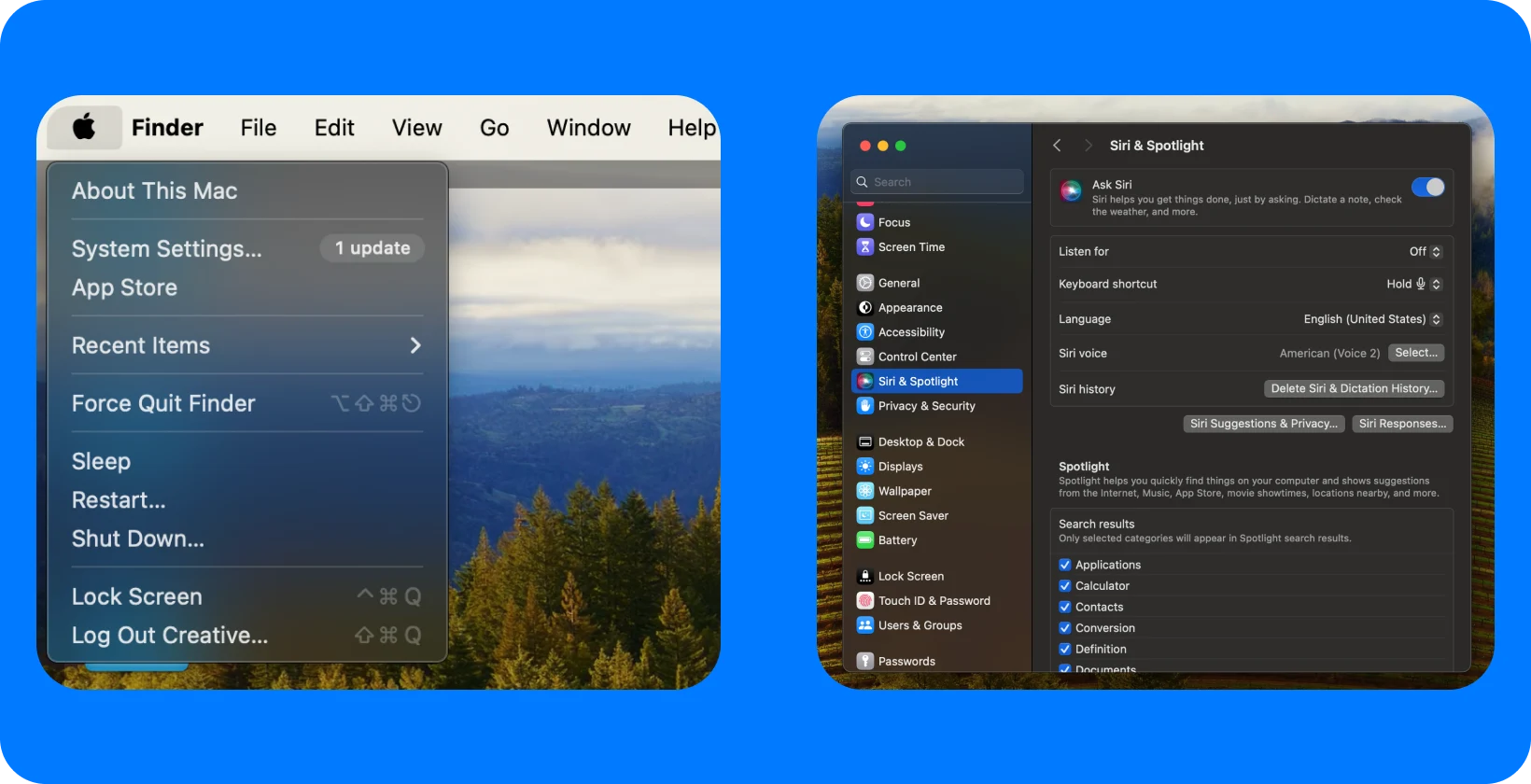Click the Desktop & Dock icon
The width and height of the screenshot is (1531, 784).
click(865, 442)
